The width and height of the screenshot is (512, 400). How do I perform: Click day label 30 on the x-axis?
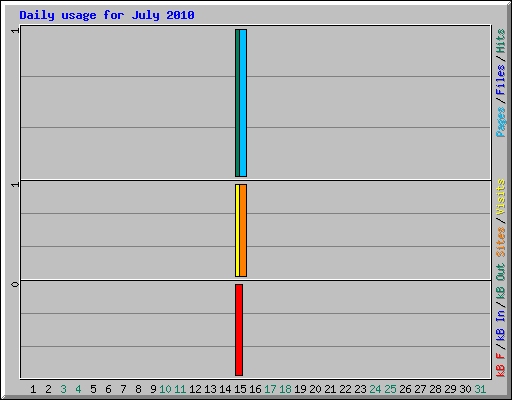(x=465, y=389)
